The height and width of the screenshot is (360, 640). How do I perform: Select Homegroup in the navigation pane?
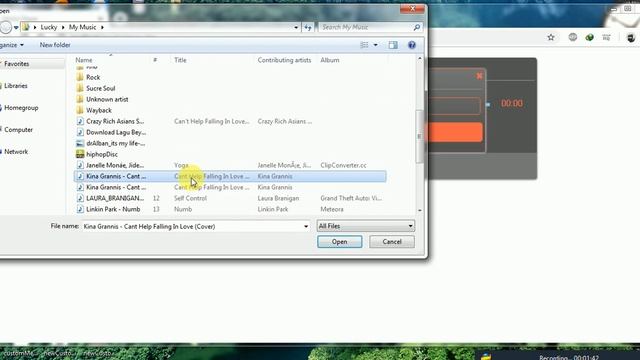[x=21, y=108]
